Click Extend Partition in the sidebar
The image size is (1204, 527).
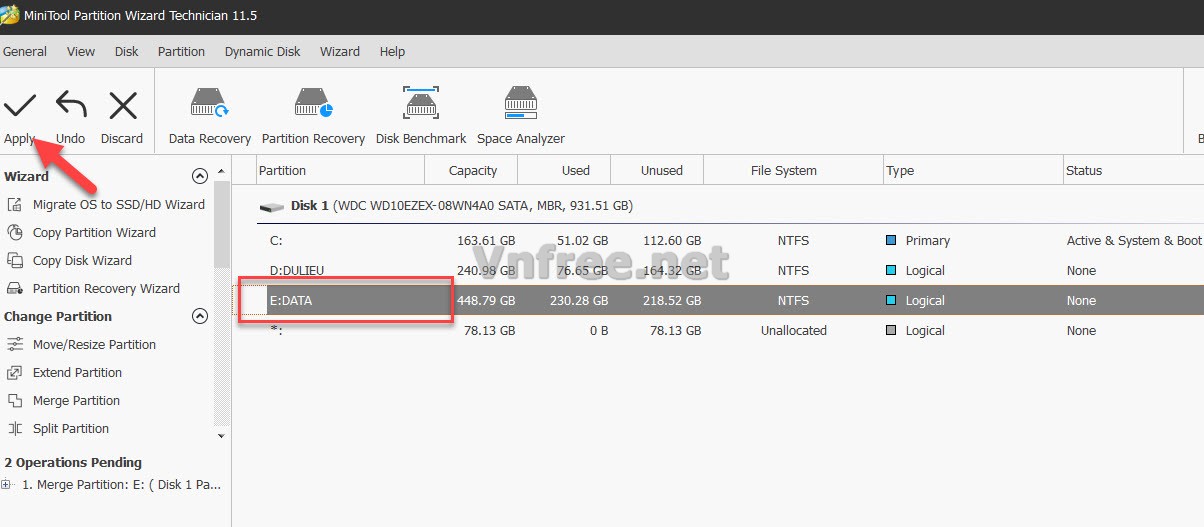click(77, 373)
